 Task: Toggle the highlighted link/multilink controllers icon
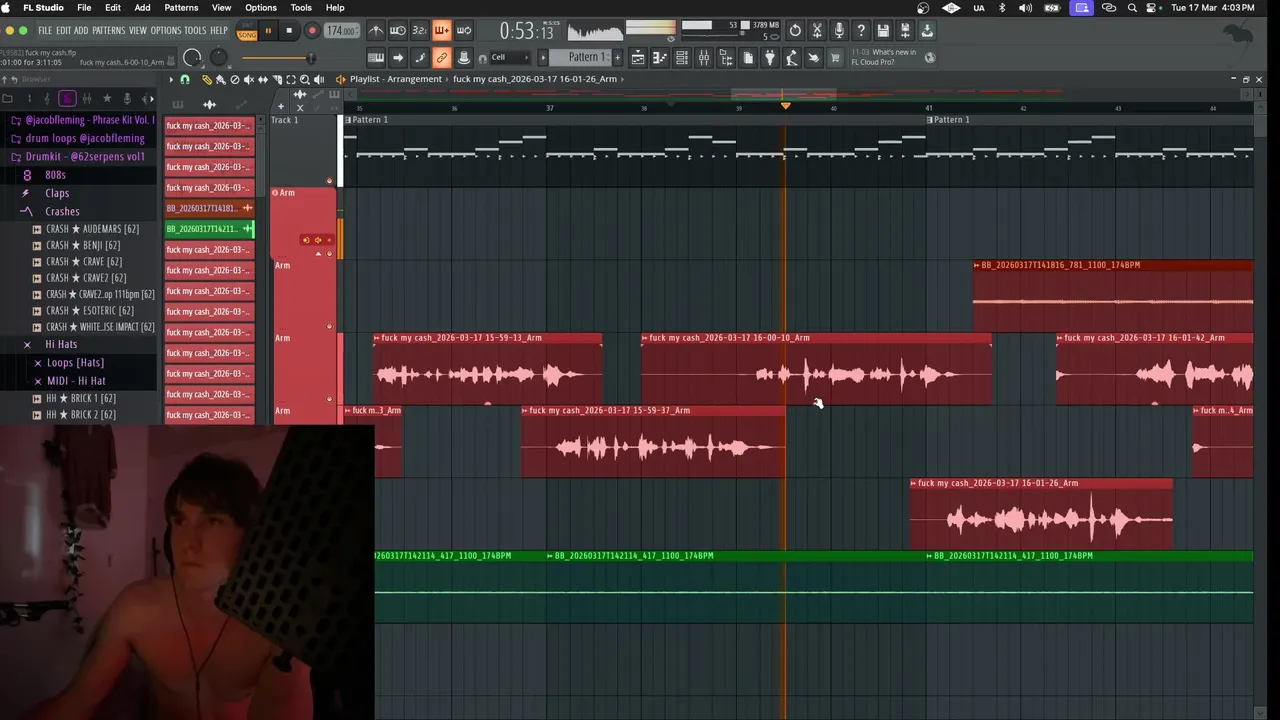tap(442, 58)
